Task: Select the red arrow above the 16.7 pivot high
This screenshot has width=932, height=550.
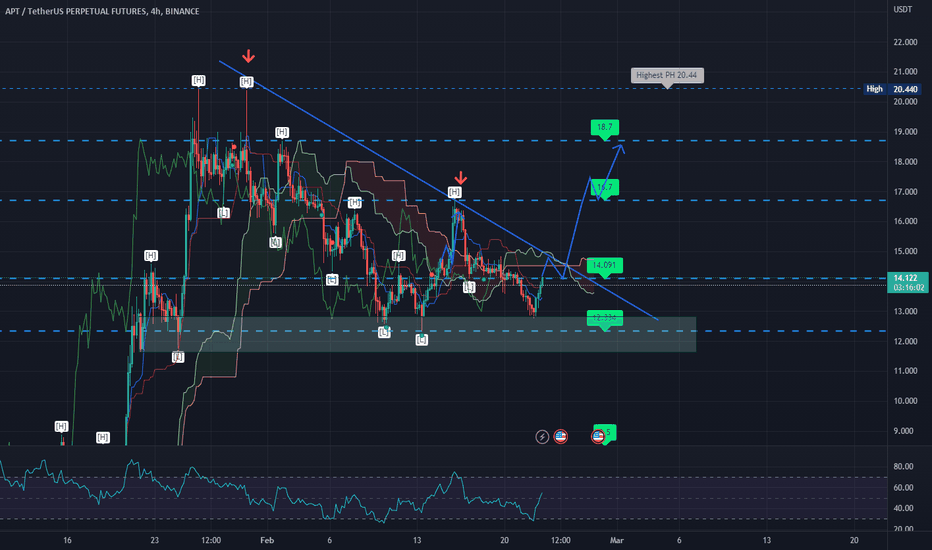Action: 461,178
